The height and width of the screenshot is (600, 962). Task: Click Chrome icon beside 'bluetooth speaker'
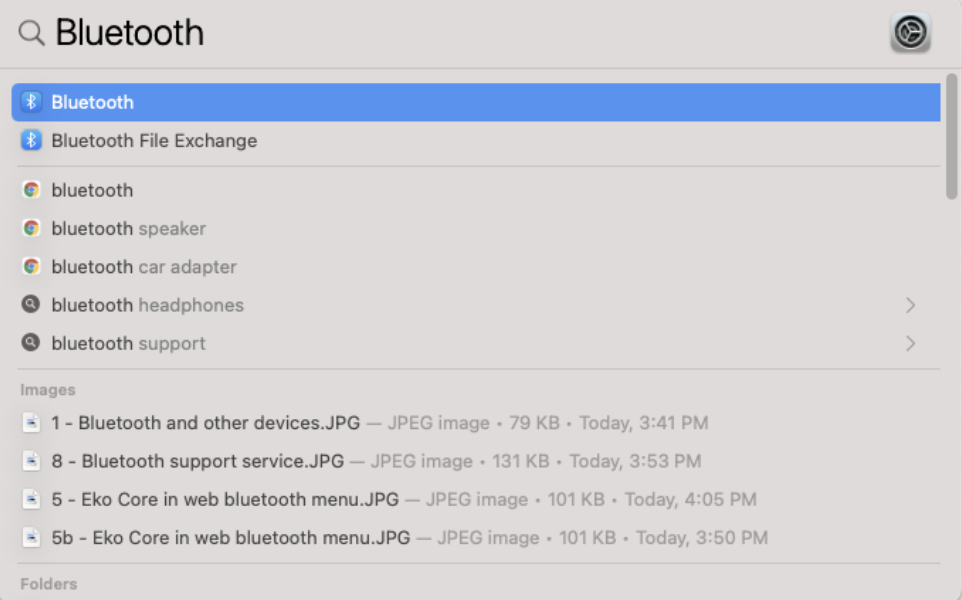pyautogui.click(x=31, y=228)
